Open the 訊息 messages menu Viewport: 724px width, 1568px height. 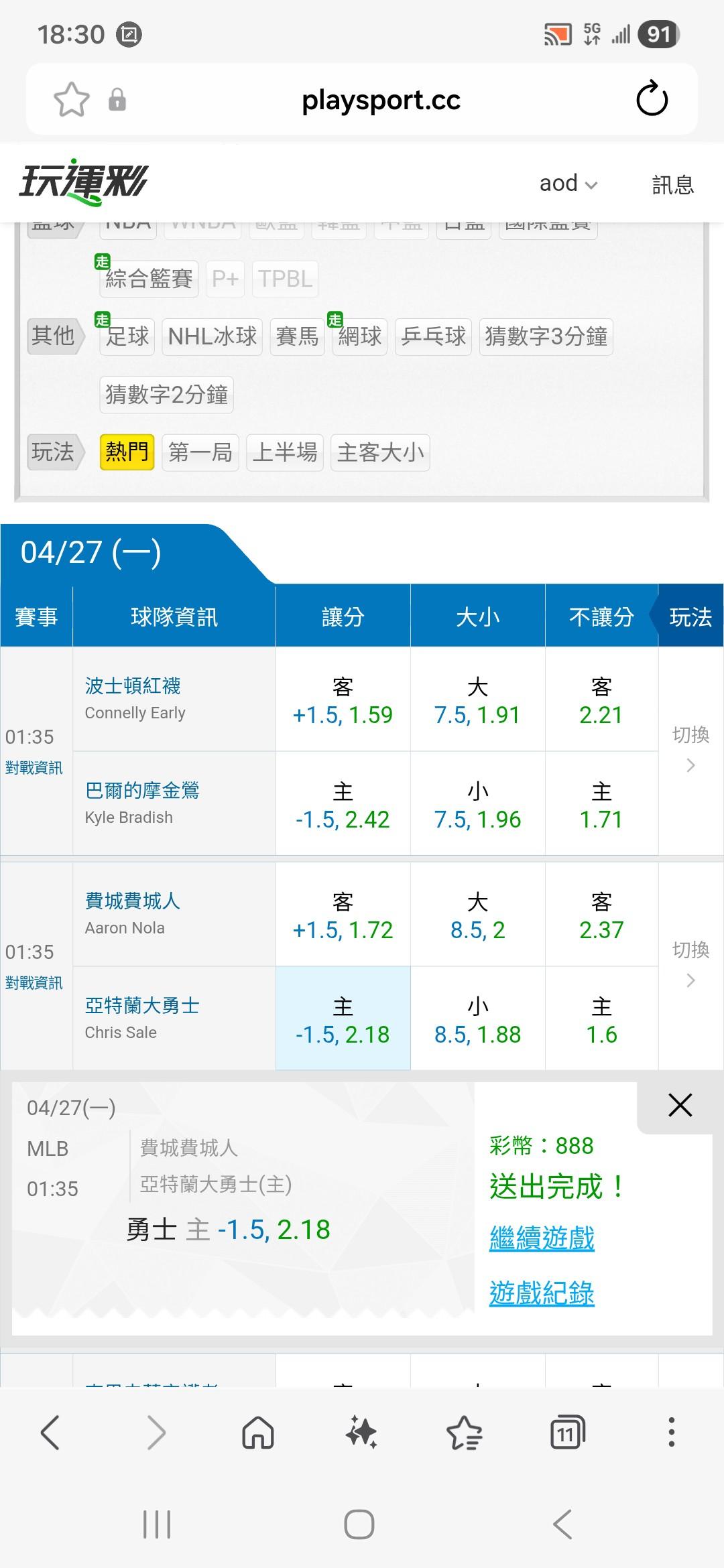[672, 184]
